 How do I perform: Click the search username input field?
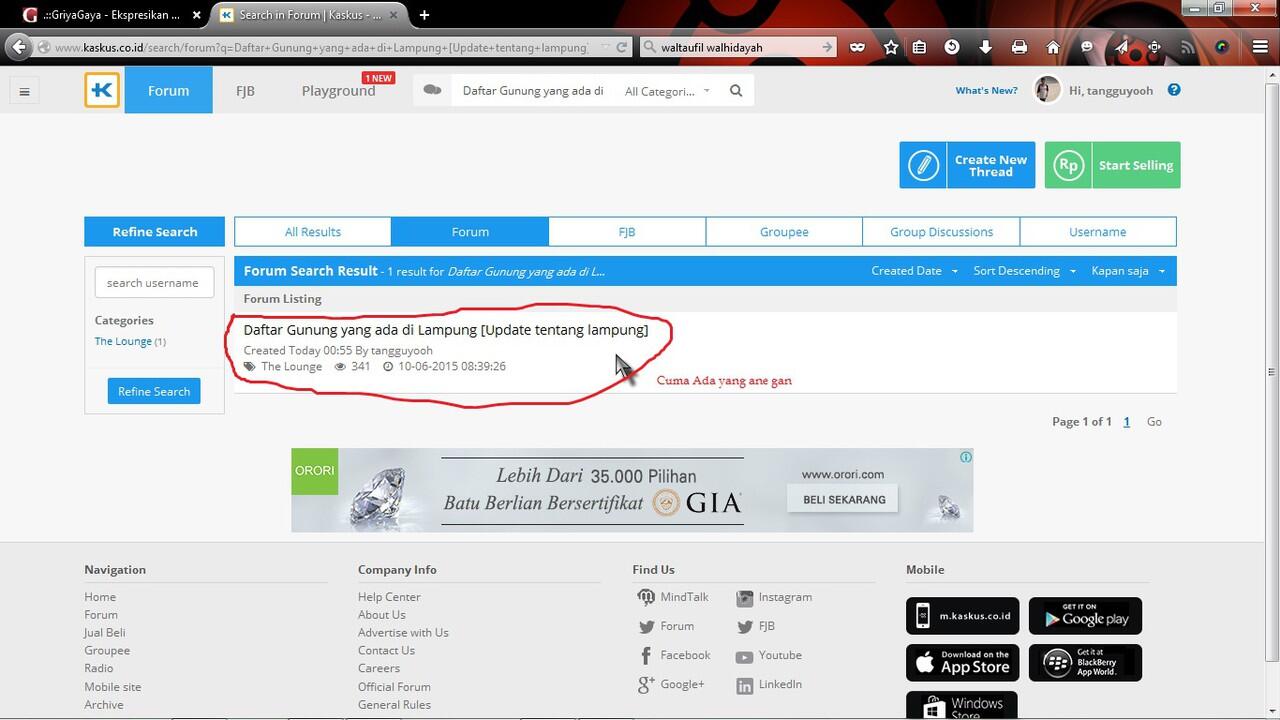(154, 283)
